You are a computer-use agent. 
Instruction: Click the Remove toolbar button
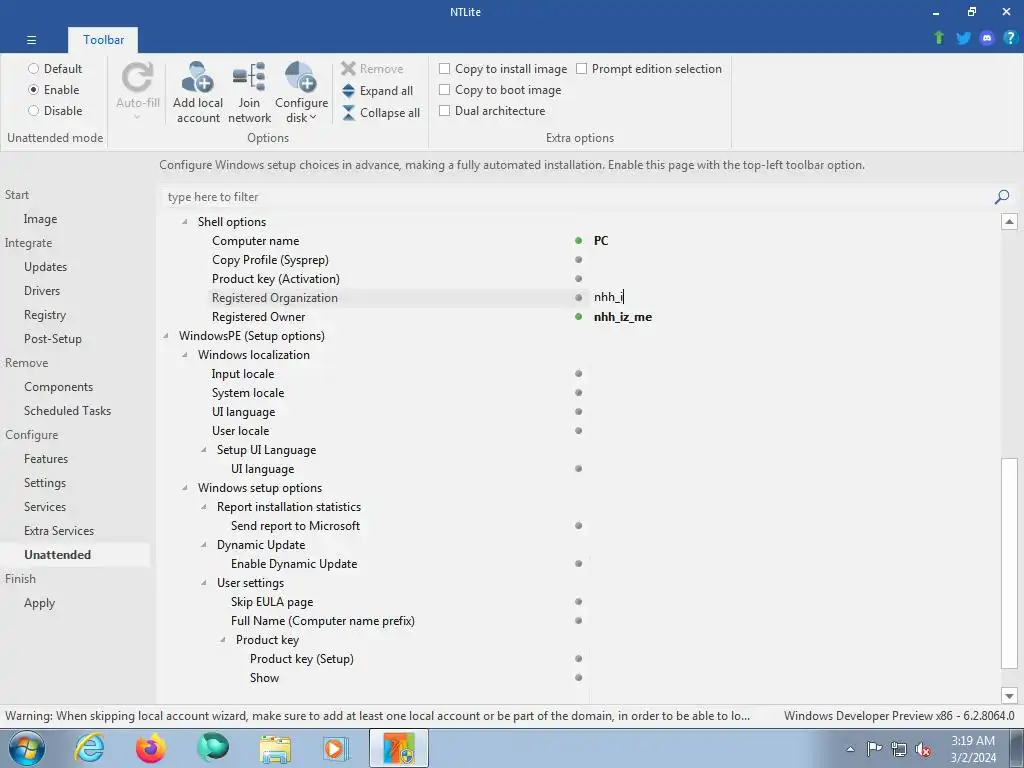(372, 69)
